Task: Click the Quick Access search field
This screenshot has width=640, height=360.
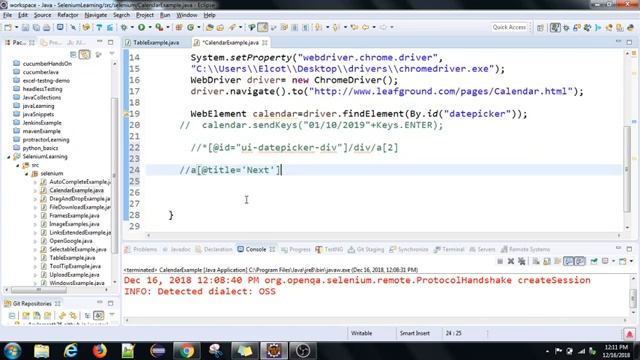Action: coord(509,27)
